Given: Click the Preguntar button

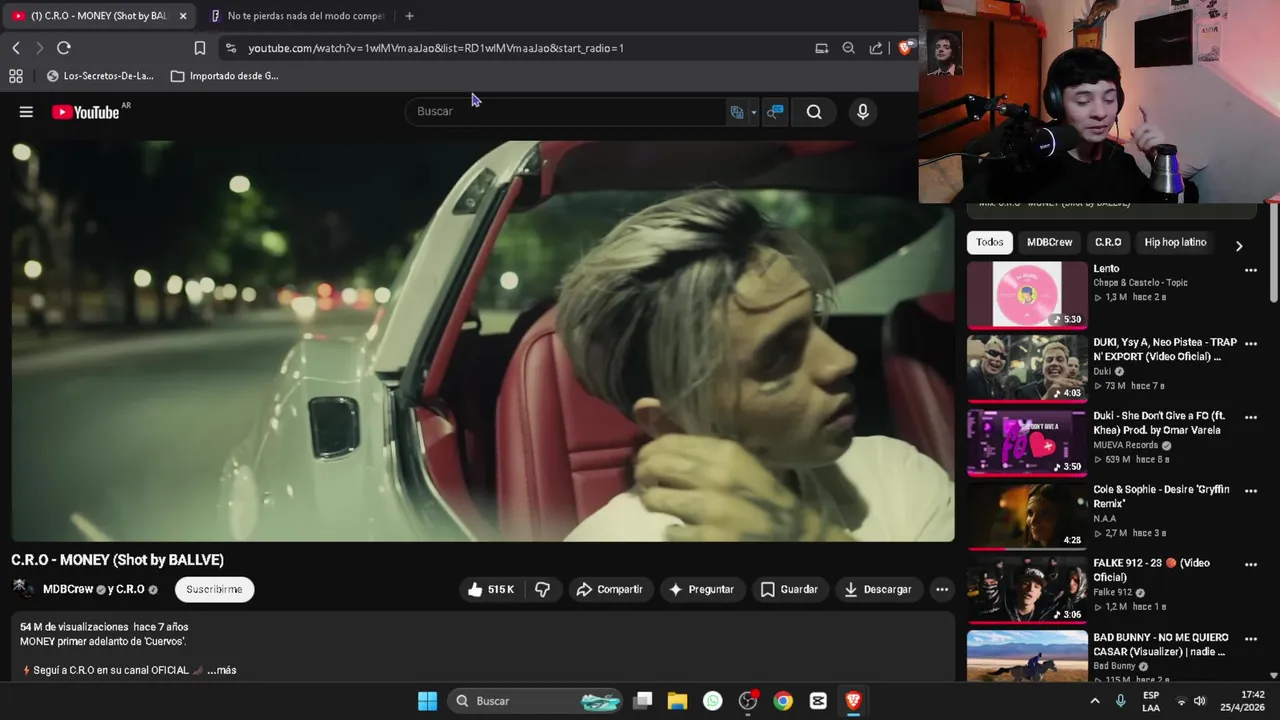Looking at the screenshot, I should pyautogui.click(x=701, y=590).
